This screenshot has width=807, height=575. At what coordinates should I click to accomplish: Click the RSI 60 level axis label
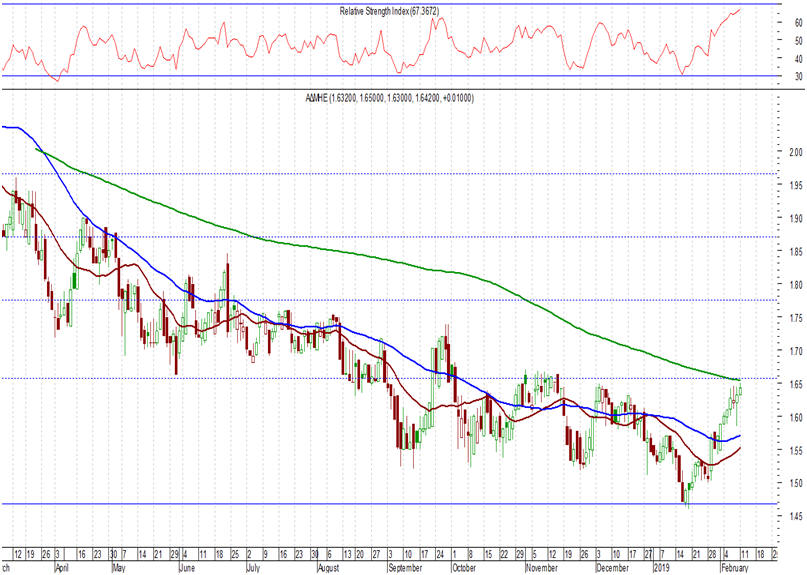point(771,41)
